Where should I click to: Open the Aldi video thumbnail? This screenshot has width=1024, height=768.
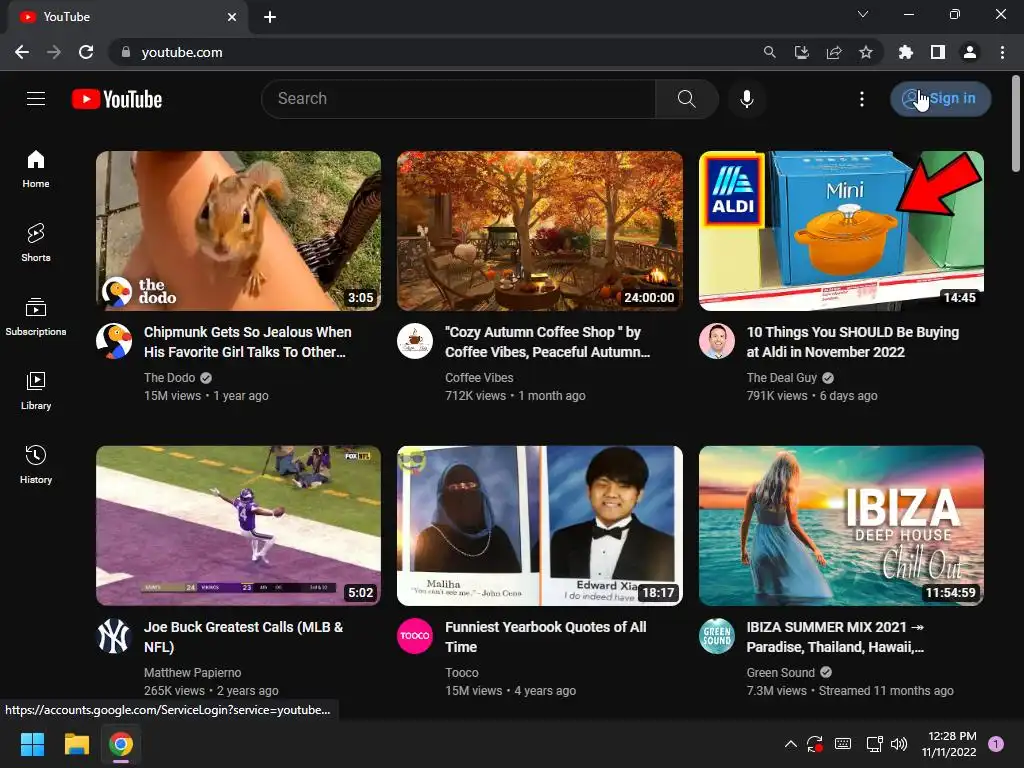point(841,231)
